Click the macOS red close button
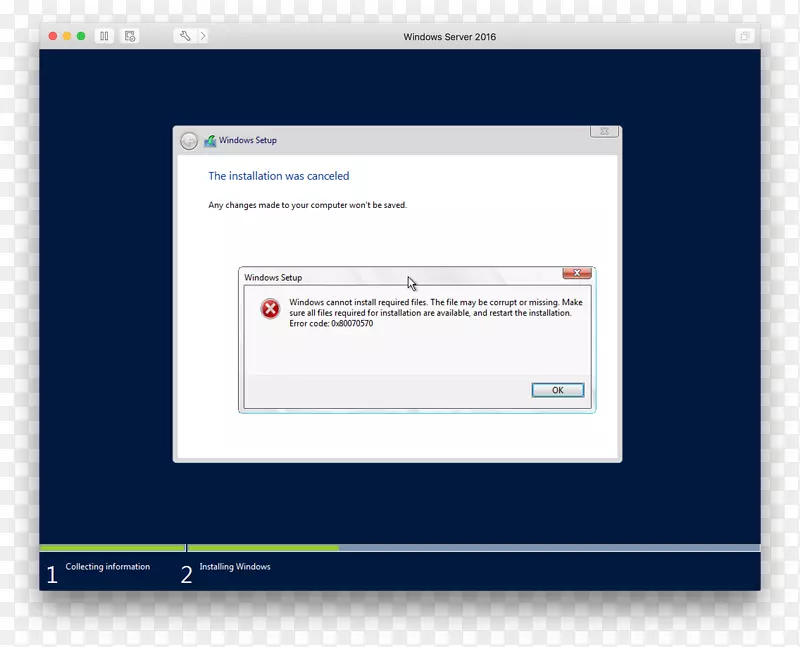 tap(53, 36)
